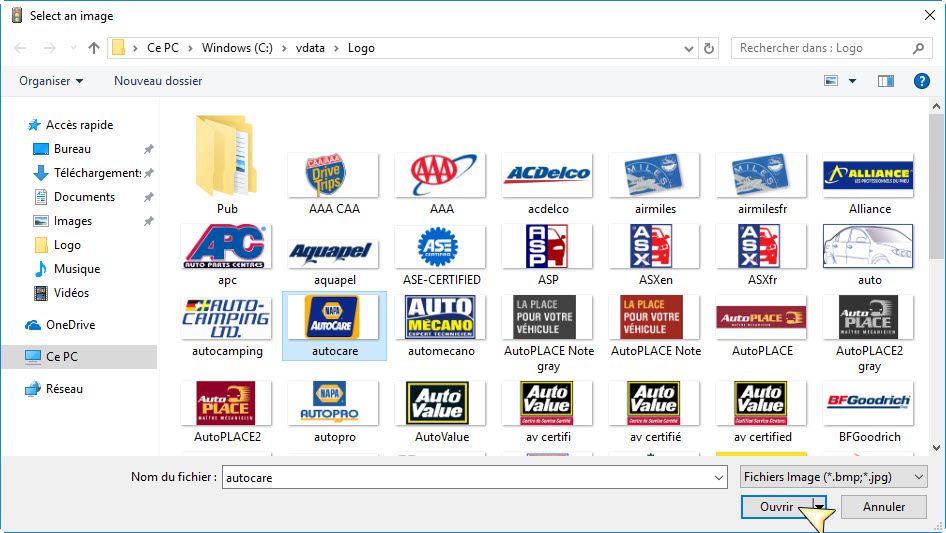Select the AutoPLACE Note gray file
Image resolution: width=946 pixels, height=533 pixels.
pyautogui.click(x=548, y=318)
